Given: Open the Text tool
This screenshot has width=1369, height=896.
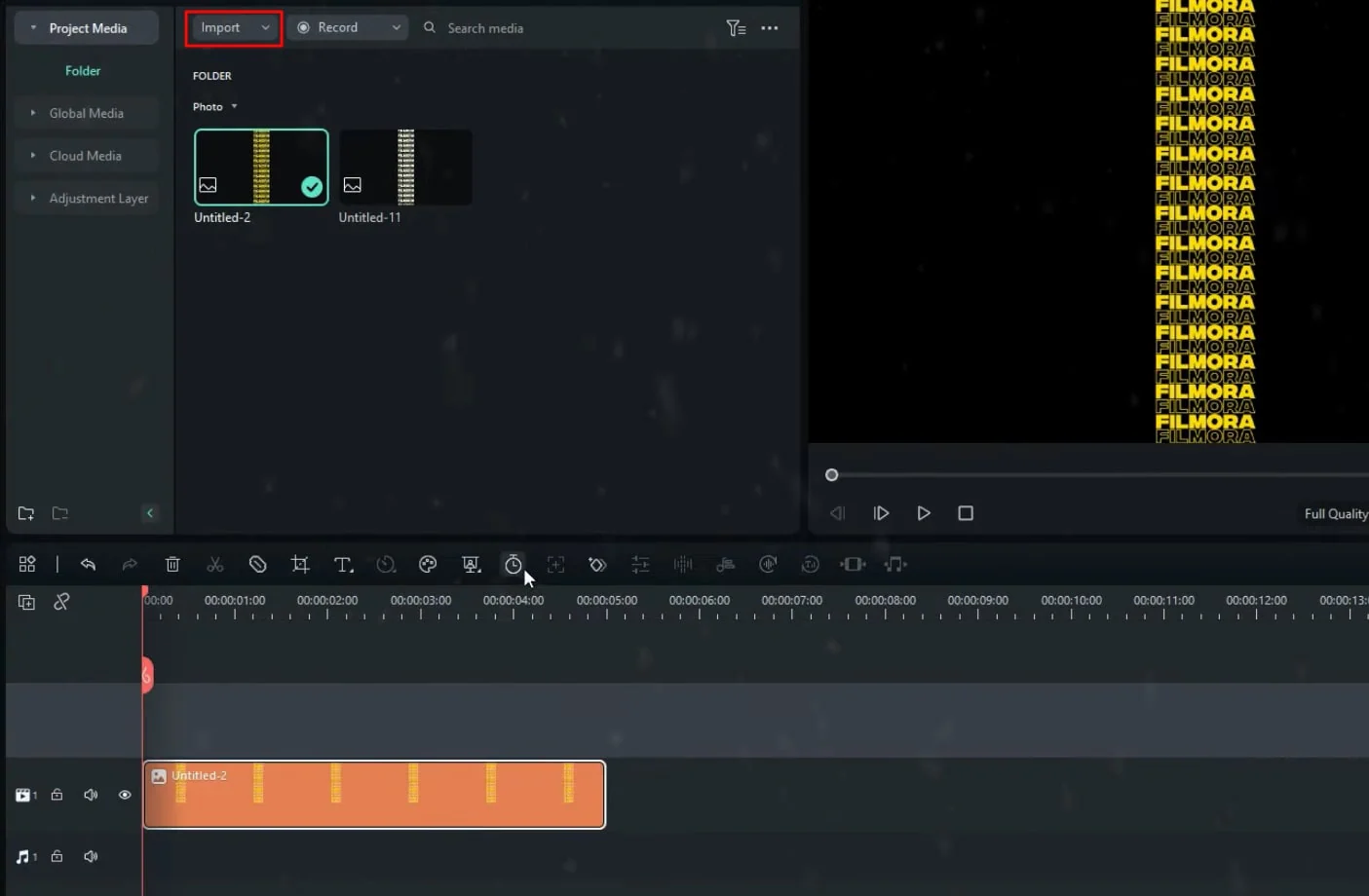Looking at the screenshot, I should (343, 564).
